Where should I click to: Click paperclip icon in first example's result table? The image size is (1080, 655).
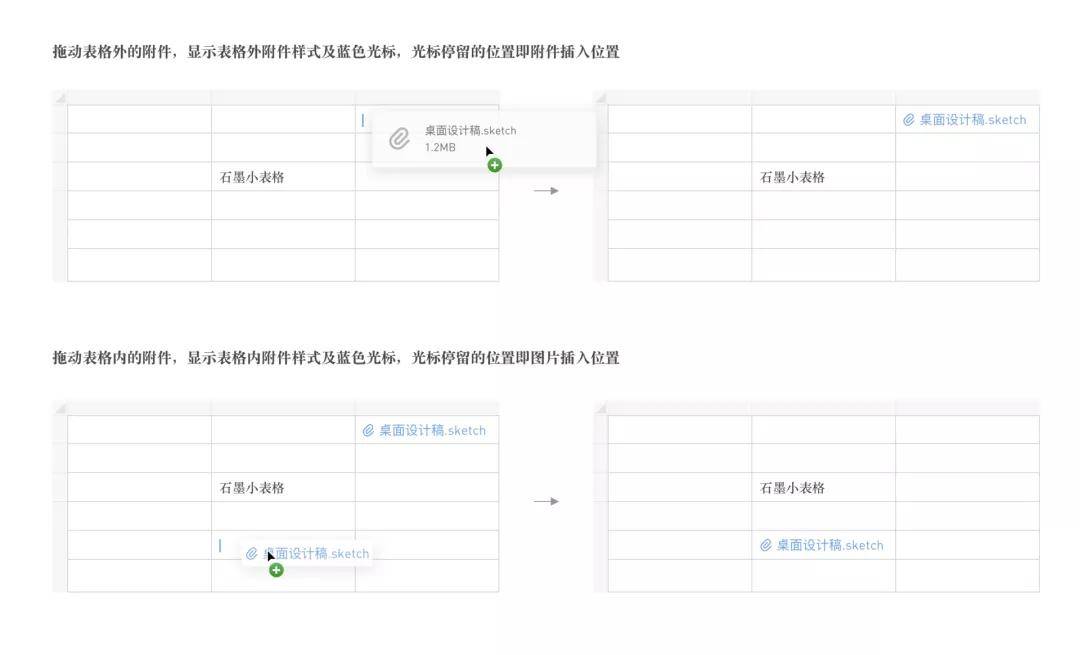tap(908, 120)
